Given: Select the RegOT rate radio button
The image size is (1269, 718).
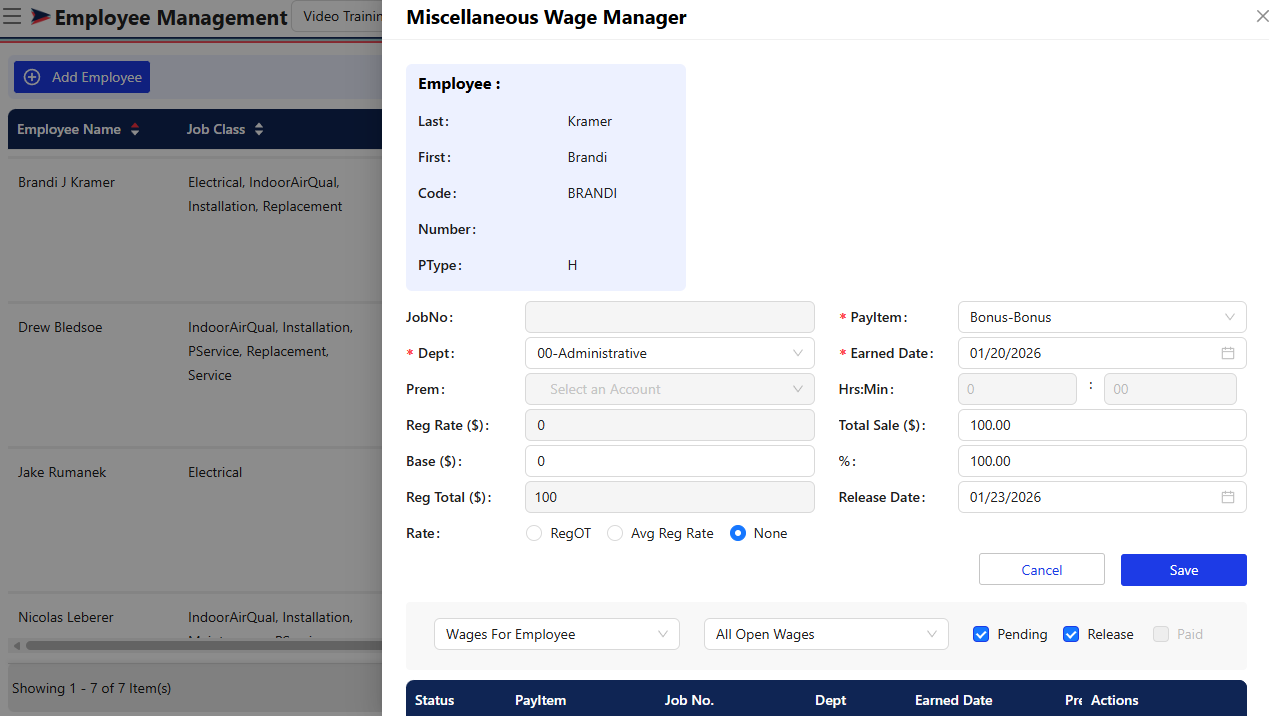Looking at the screenshot, I should click(x=534, y=534).
